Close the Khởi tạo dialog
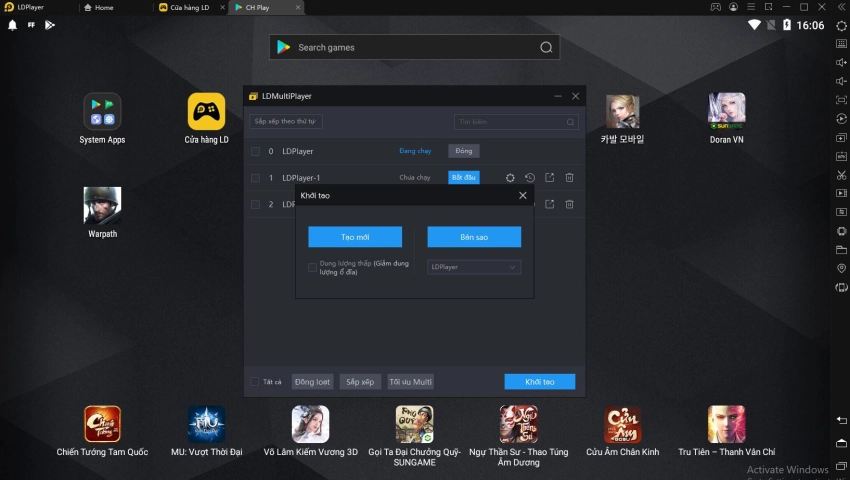This screenshot has width=850, height=480. point(523,195)
